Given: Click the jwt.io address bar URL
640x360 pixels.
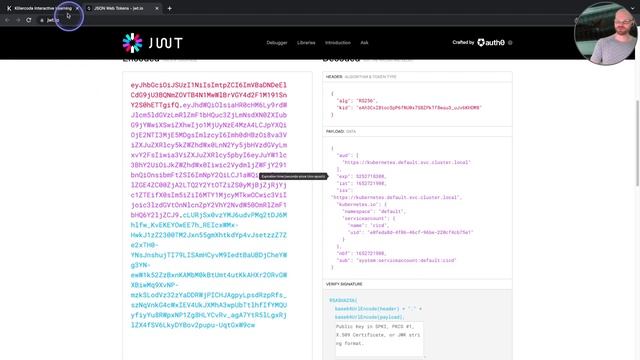Looking at the screenshot, I should [53, 20].
